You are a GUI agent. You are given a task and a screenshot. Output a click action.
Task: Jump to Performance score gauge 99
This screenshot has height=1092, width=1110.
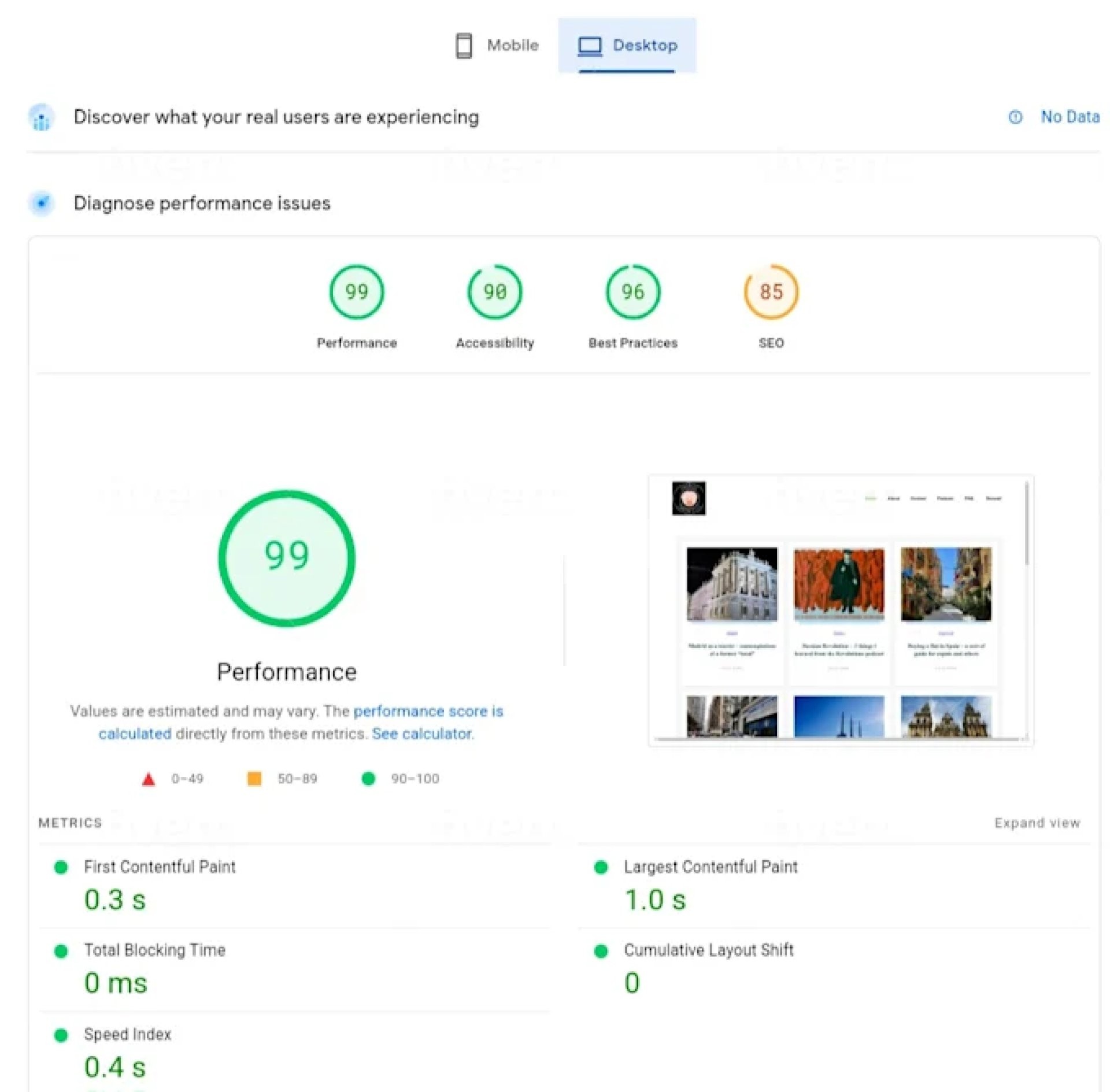pos(356,292)
